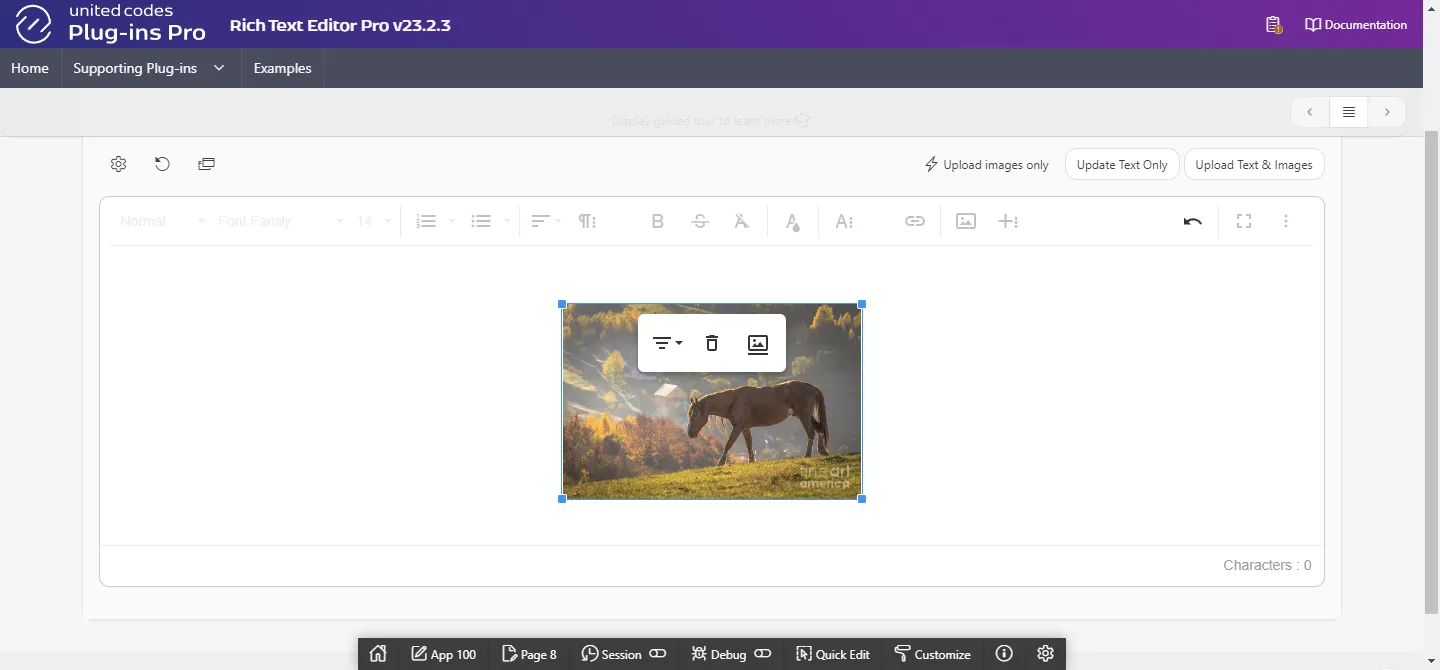Toggle strikethrough formatting
This screenshot has height=670, width=1440.
(x=700, y=221)
